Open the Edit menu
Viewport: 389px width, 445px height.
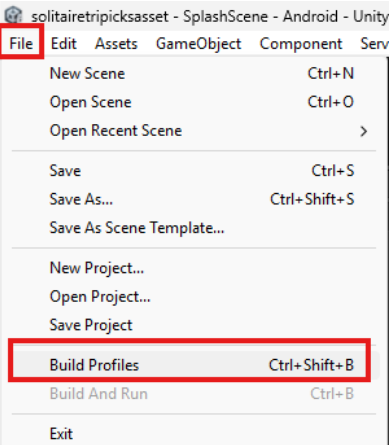click(63, 43)
